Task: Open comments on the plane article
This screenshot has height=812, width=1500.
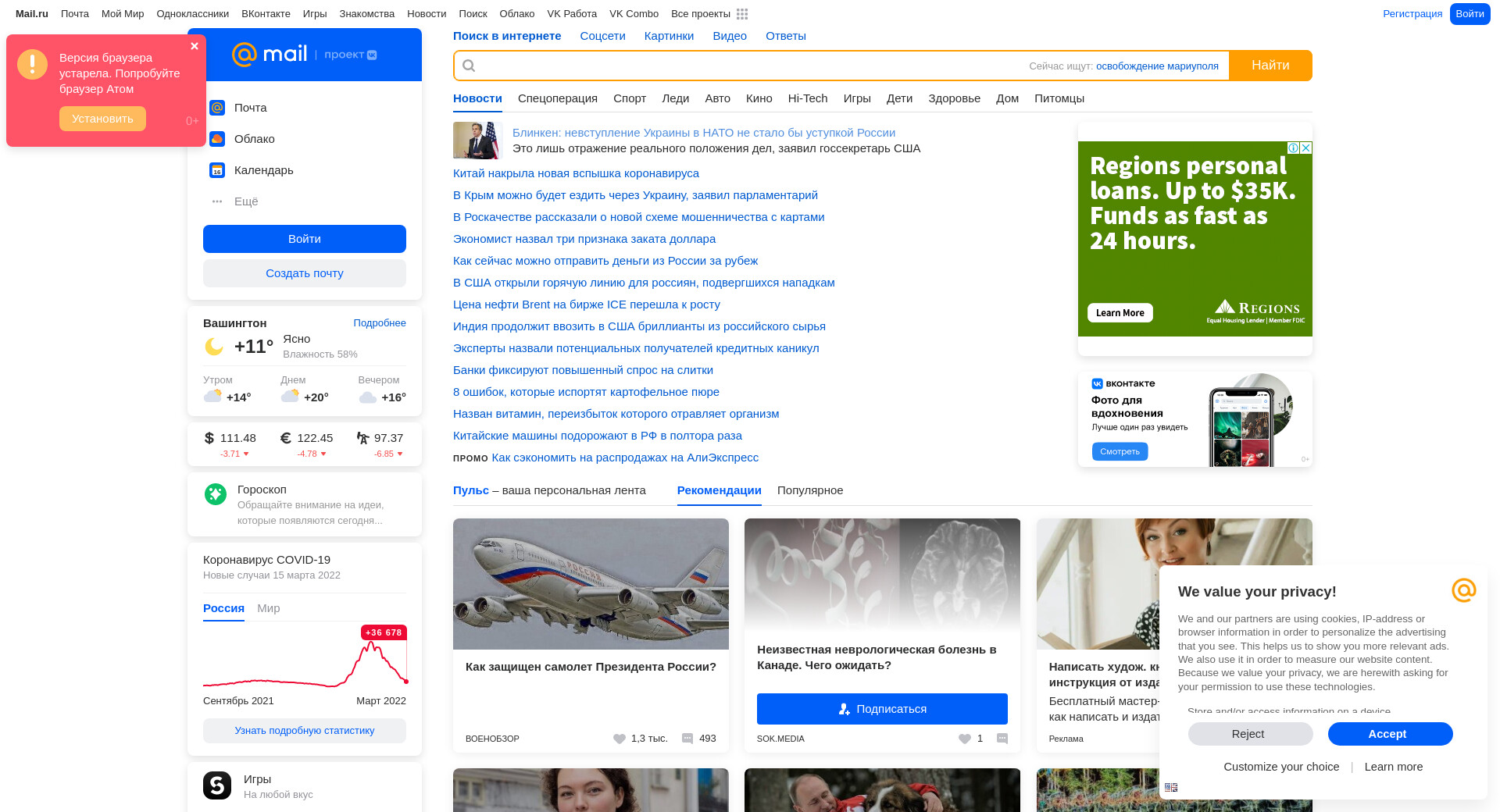Action: point(687,739)
